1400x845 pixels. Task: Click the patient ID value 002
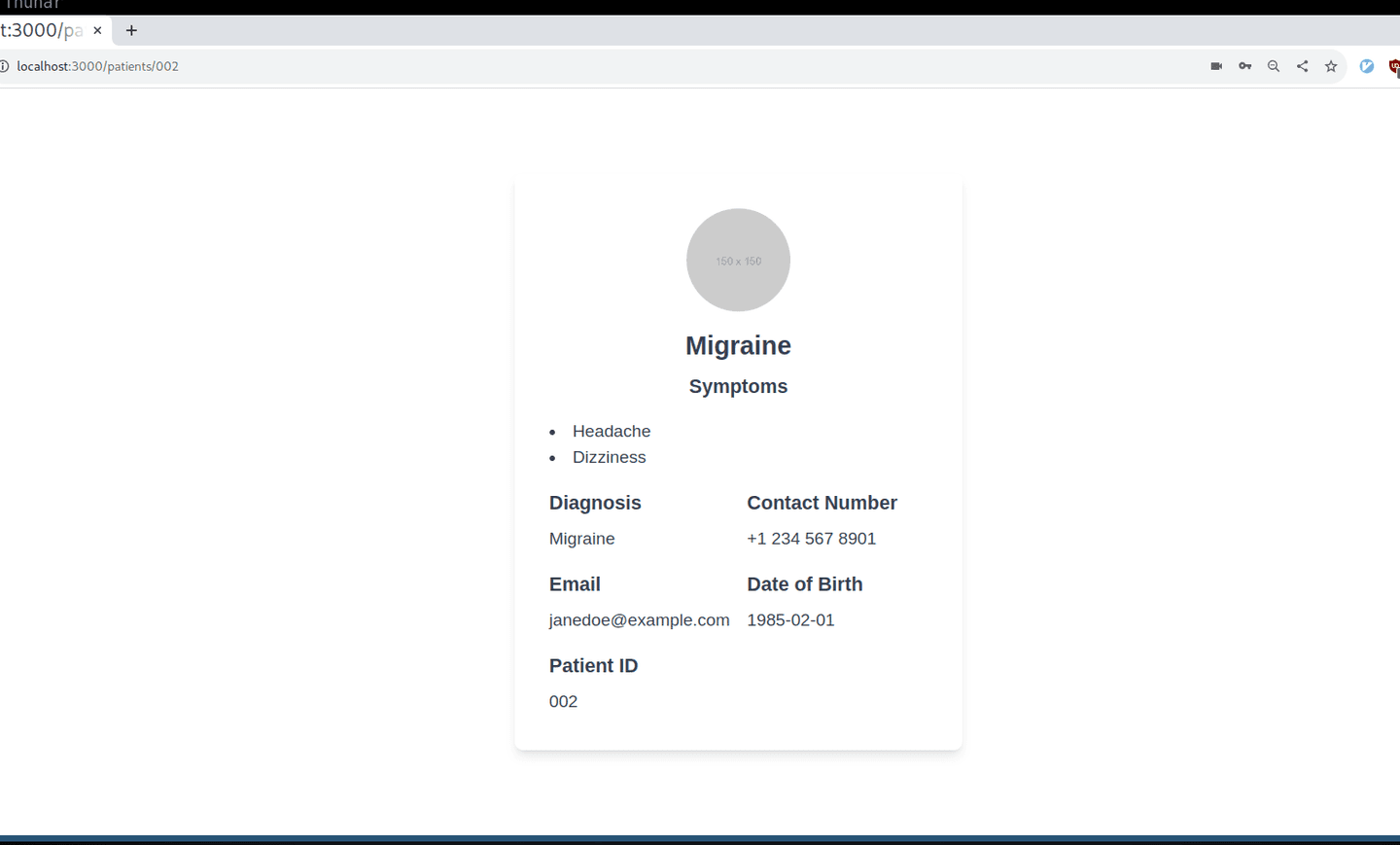(x=563, y=702)
